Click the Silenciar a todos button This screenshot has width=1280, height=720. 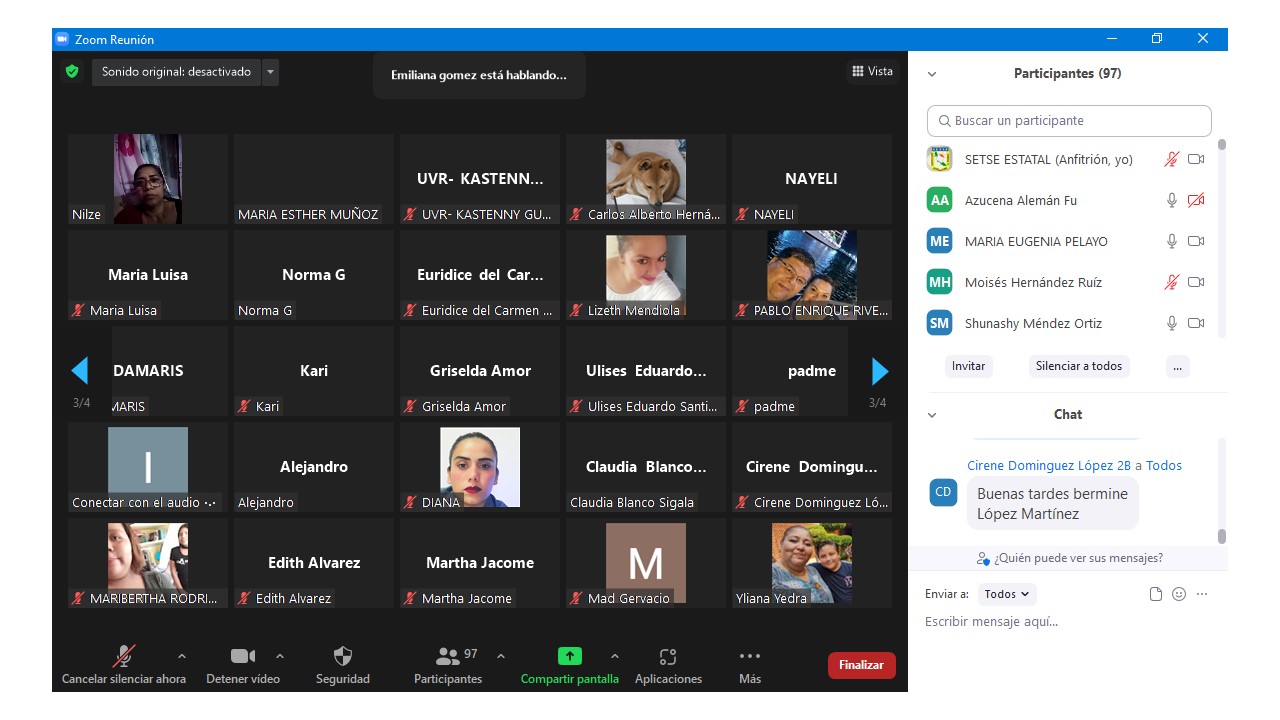[x=1078, y=366]
